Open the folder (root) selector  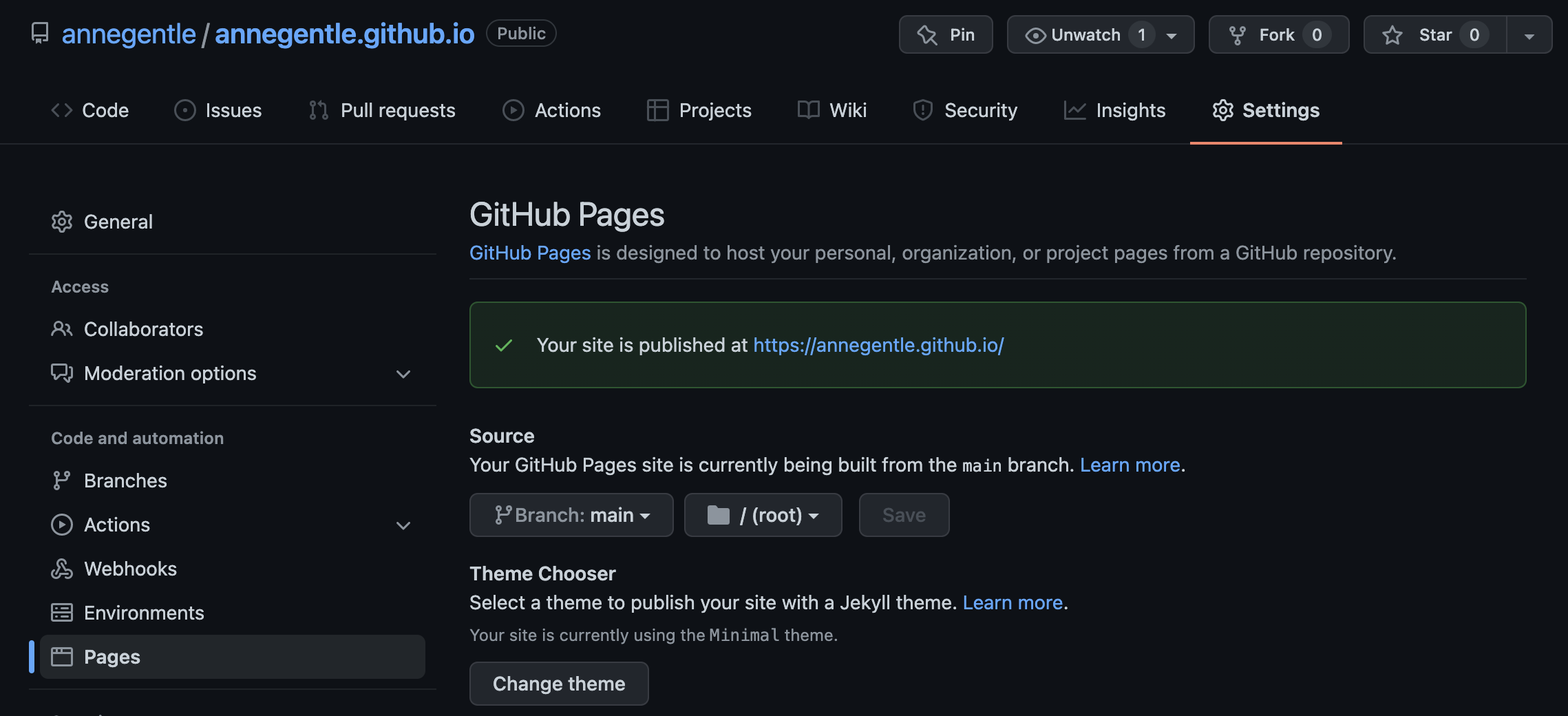[x=763, y=515]
